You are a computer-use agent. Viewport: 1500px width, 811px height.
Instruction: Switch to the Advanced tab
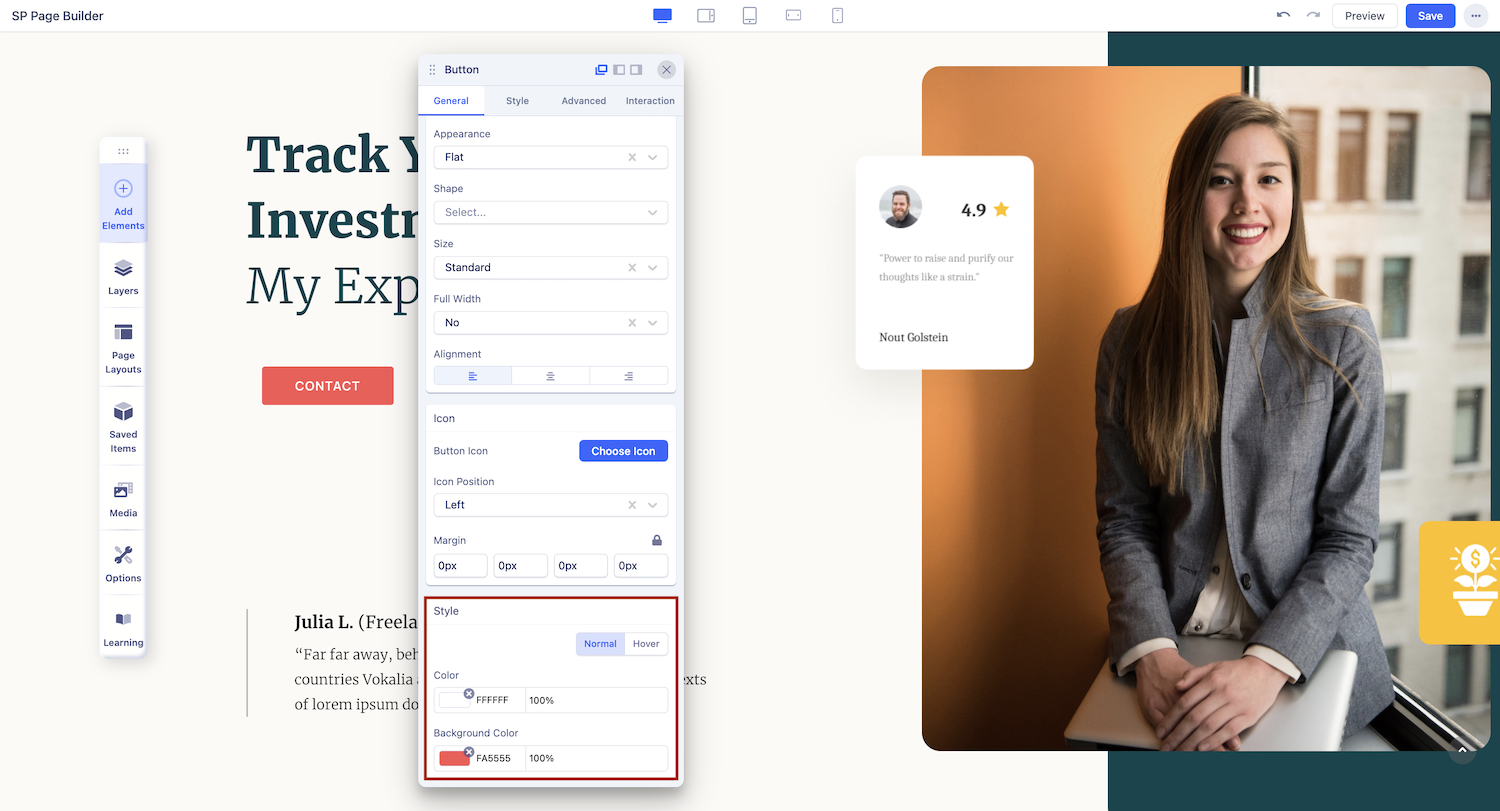pos(583,101)
